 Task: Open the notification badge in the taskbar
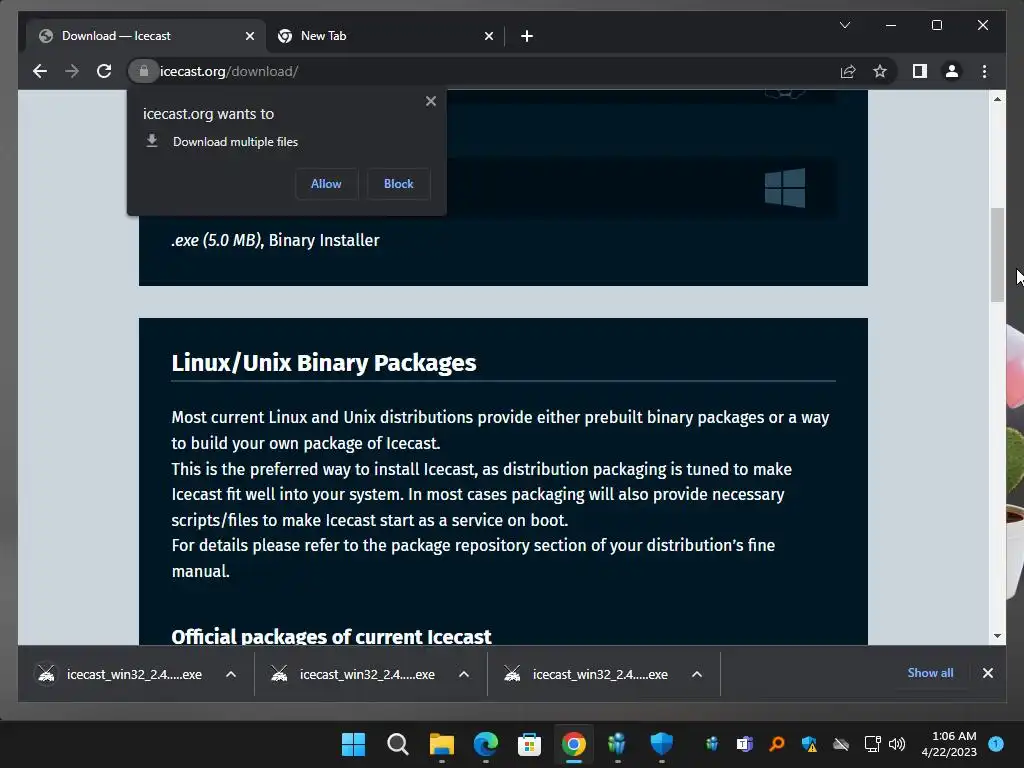coord(996,744)
